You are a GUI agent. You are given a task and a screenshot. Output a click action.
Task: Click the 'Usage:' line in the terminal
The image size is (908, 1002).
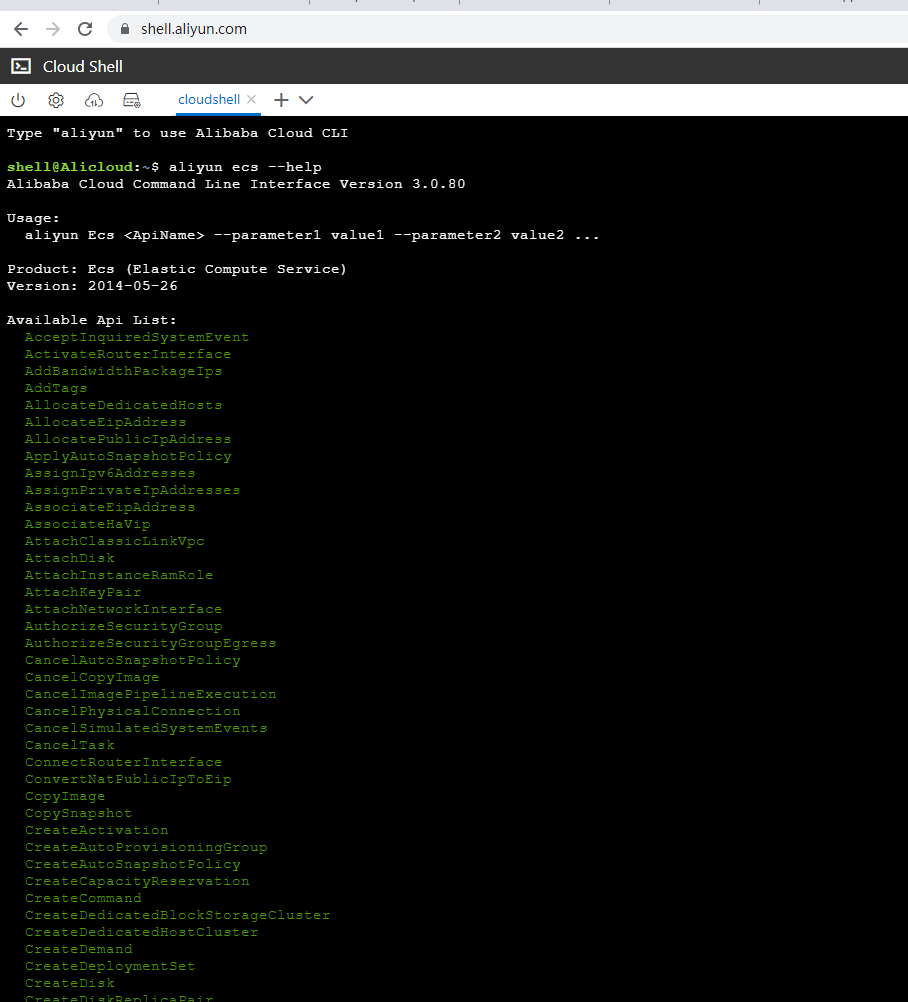(33, 218)
